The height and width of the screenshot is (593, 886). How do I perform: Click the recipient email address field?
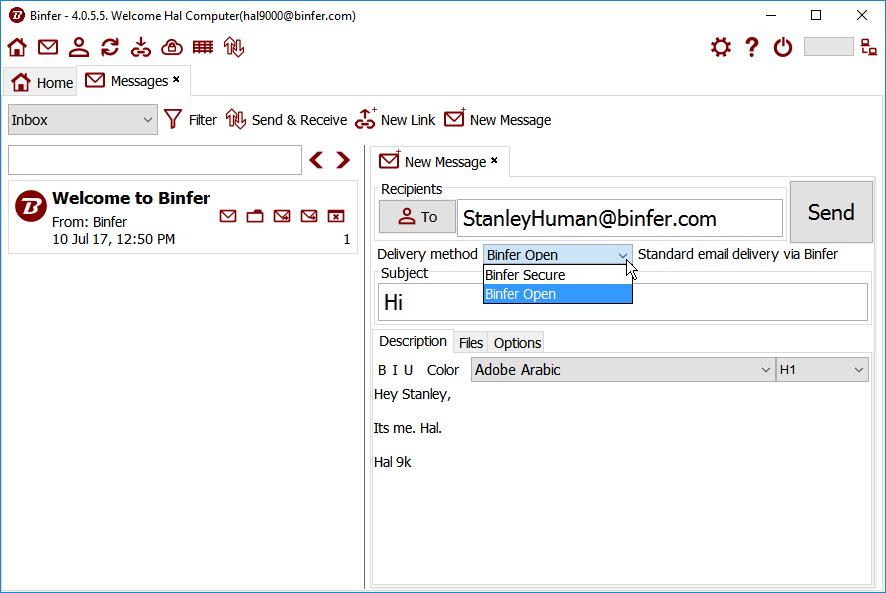620,218
